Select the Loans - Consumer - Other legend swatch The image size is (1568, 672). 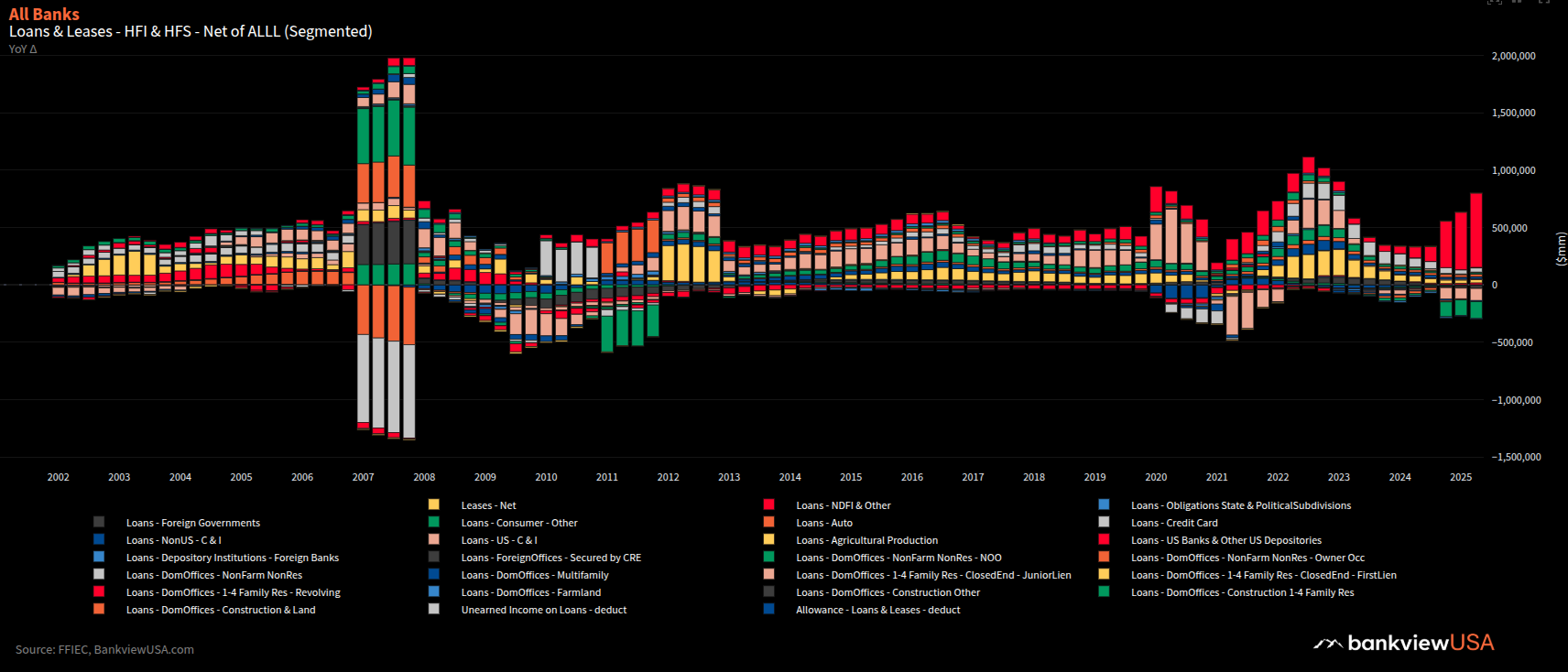434,522
